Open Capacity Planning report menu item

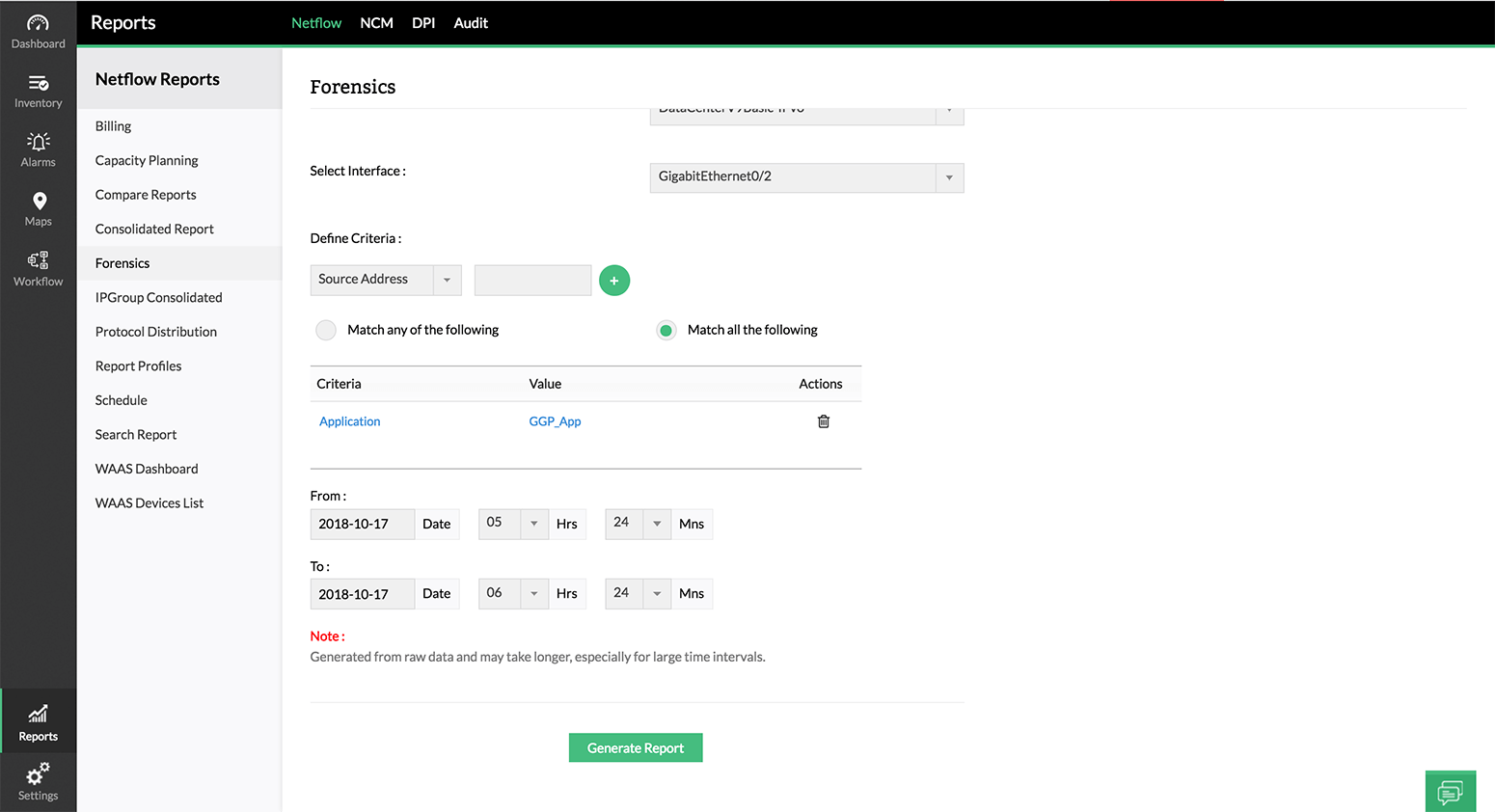tap(147, 160)
